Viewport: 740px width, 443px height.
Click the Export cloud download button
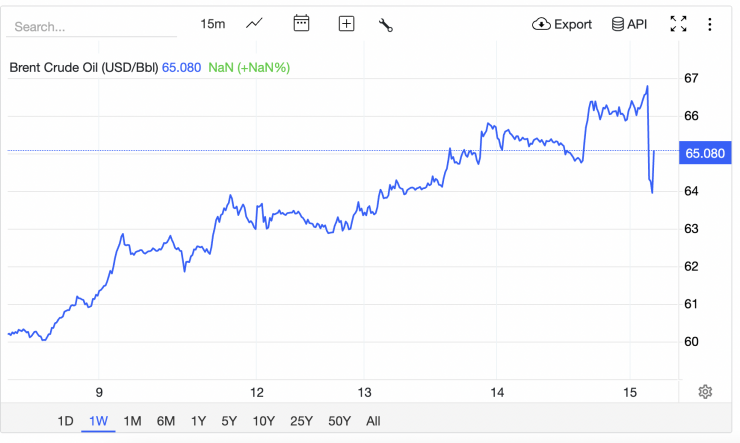[562, 24]
